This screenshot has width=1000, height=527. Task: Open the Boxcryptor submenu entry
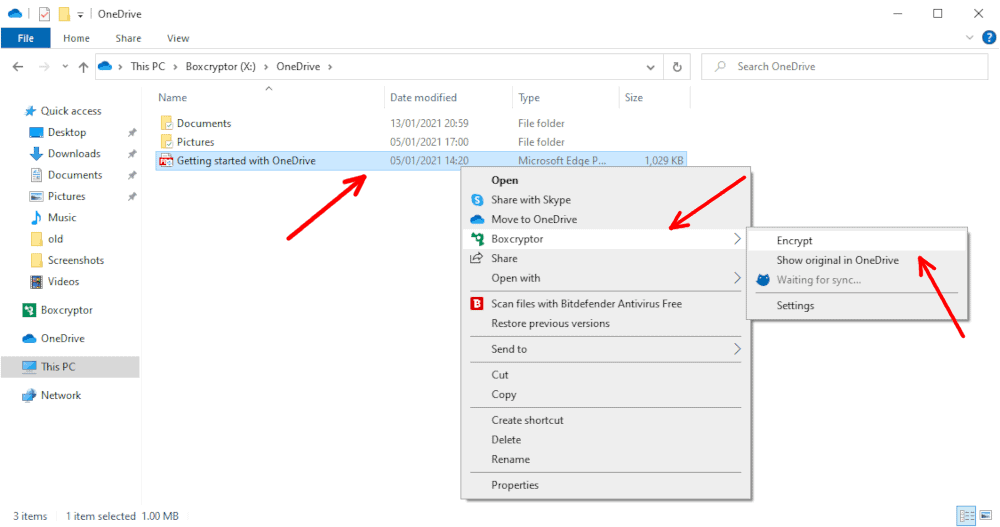(x=605, y=239)
